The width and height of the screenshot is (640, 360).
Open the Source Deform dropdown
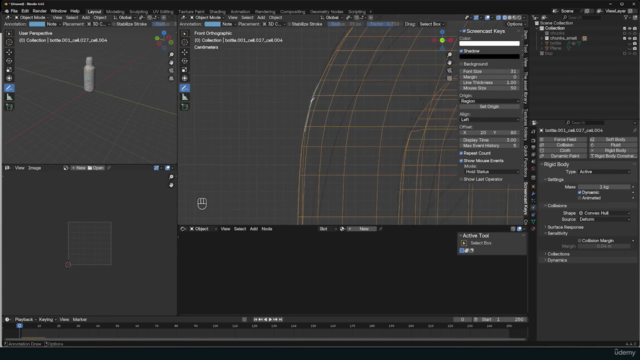pyautogui.click(x=604, y=219)
